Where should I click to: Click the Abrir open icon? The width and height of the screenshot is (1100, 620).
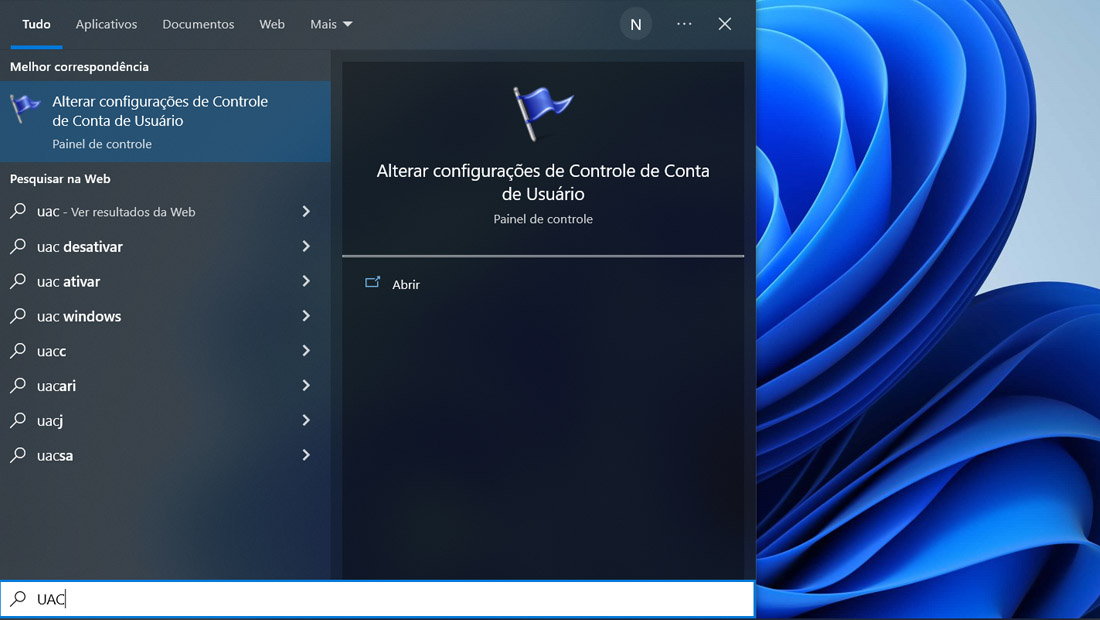coord(373,283)
